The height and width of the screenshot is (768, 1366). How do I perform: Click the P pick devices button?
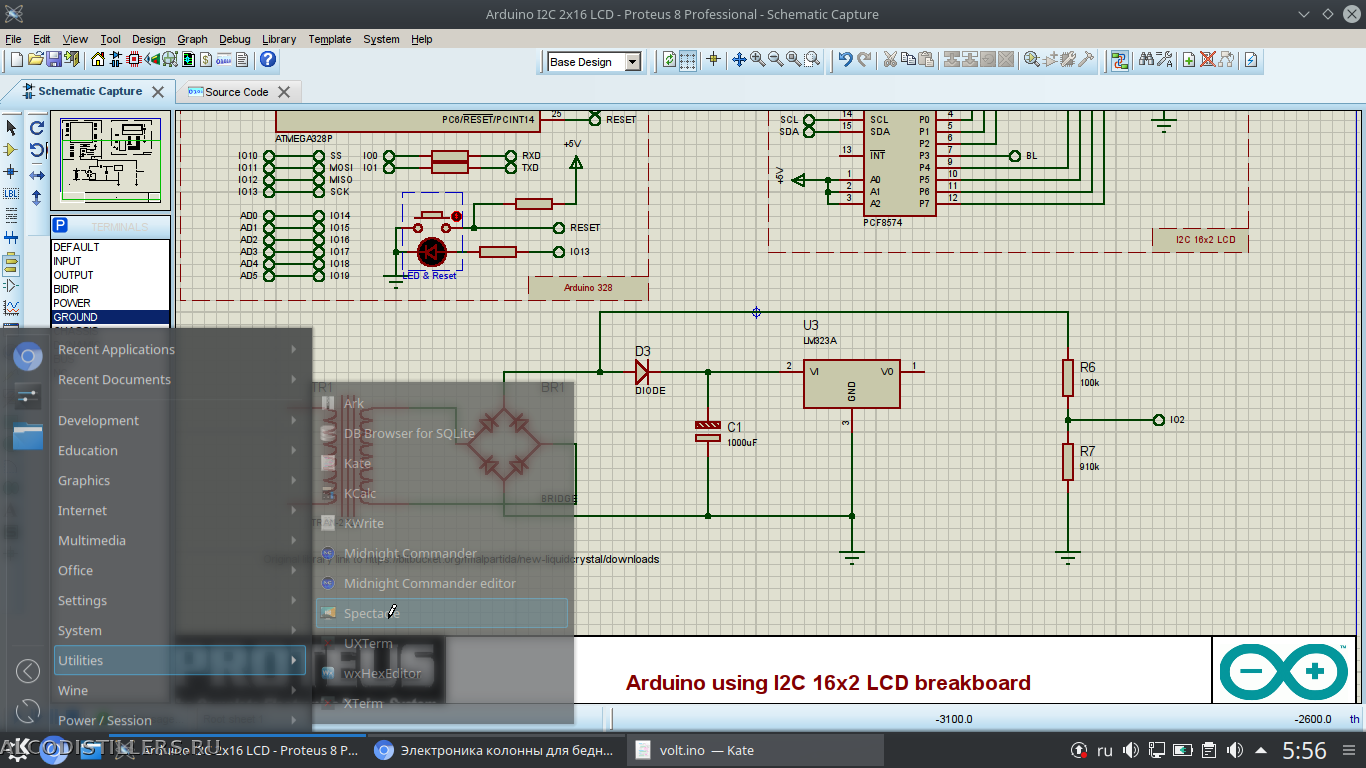point(60,226)
